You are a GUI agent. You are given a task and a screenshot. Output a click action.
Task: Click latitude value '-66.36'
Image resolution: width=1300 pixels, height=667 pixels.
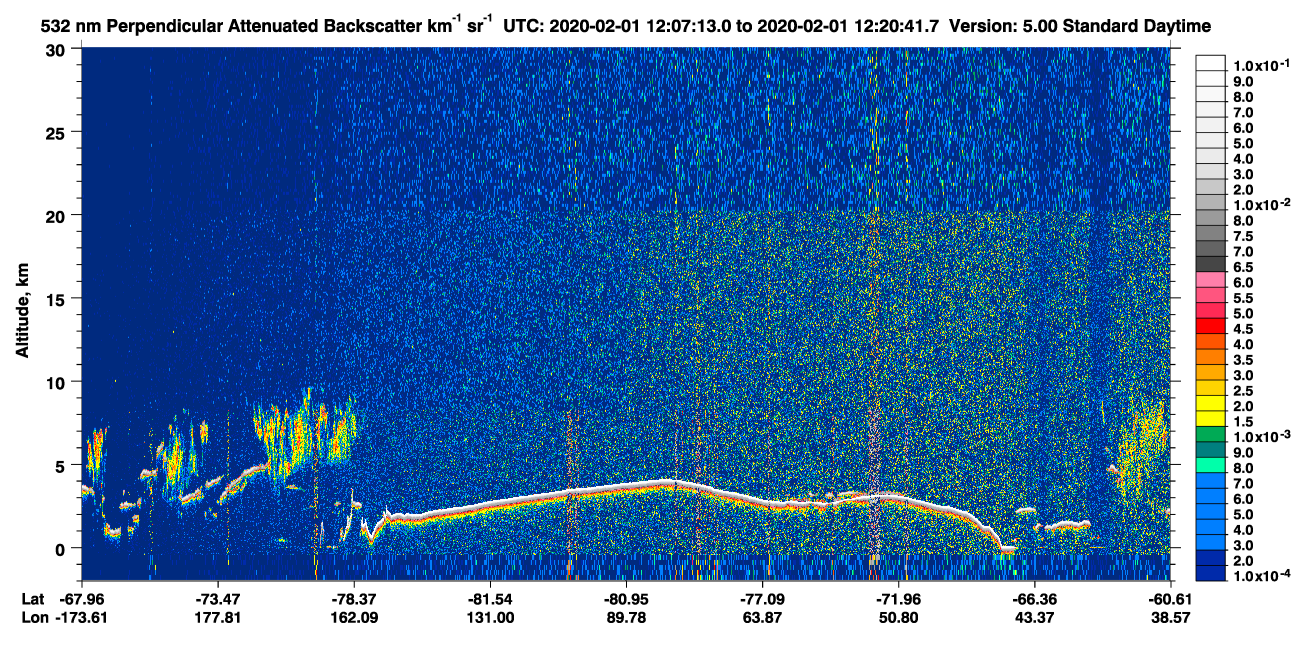(x=1034, y=599)
